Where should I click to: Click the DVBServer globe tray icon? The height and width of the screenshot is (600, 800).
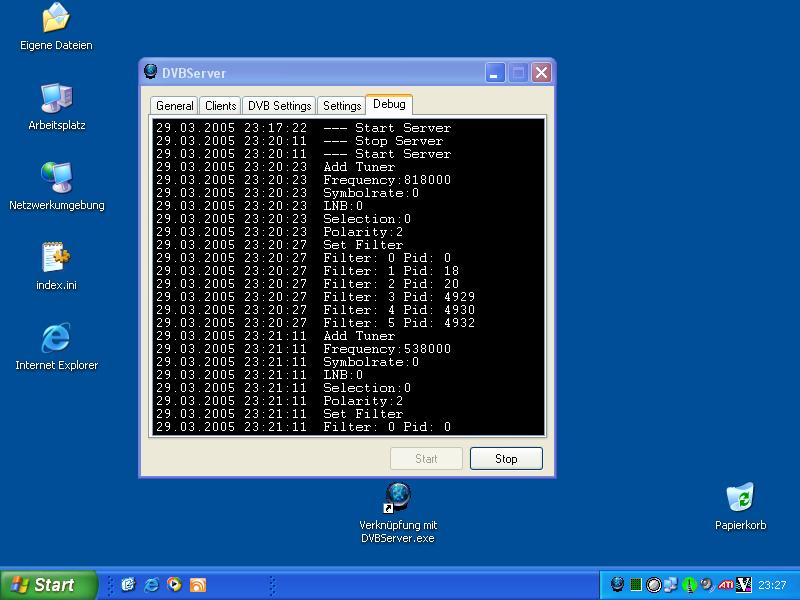tap(617, 585)
